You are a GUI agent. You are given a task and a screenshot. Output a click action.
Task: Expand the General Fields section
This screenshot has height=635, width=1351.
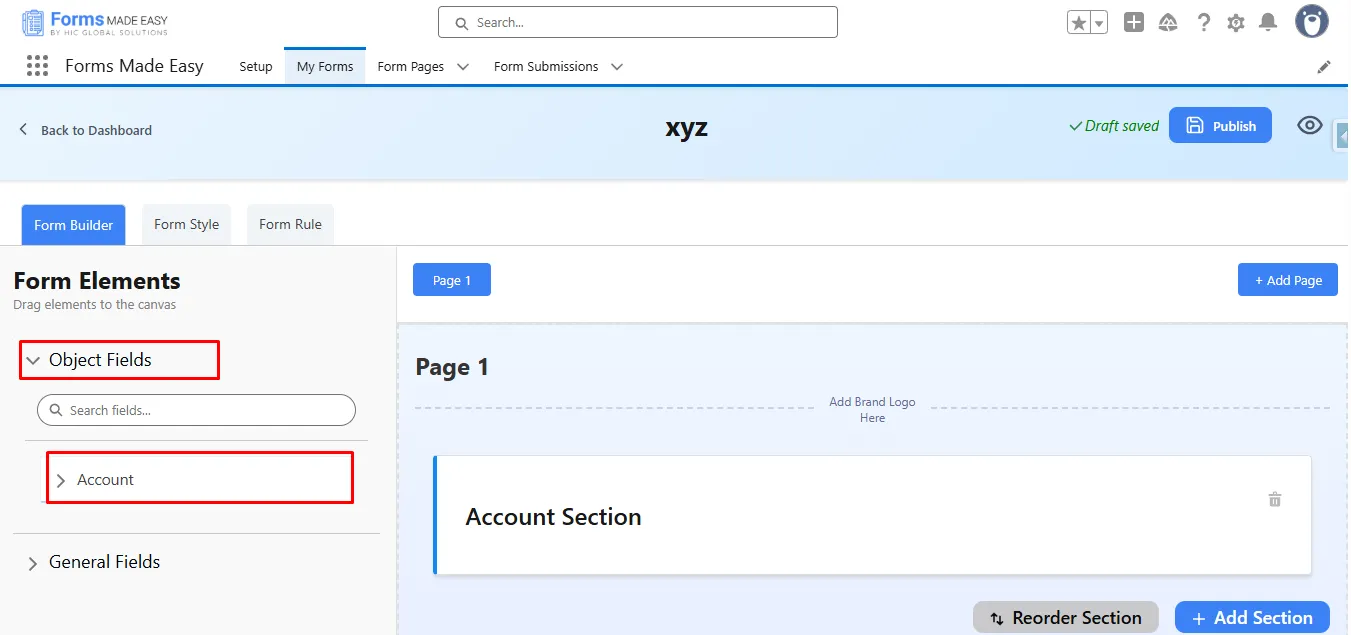(33, 563)
